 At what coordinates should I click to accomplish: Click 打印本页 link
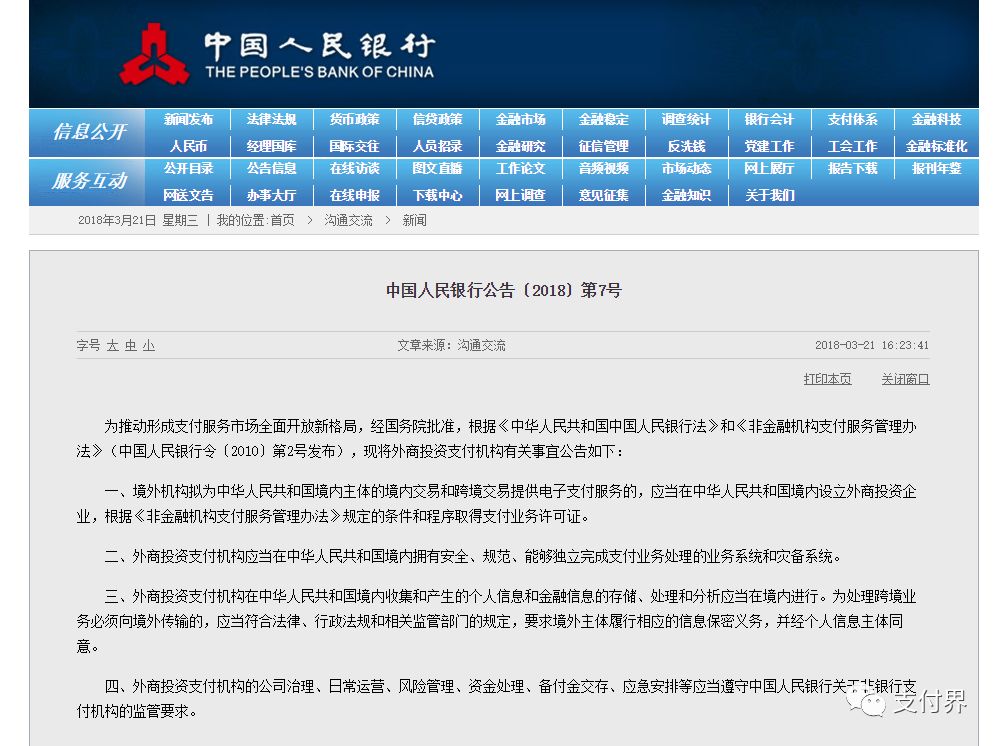point(827,379)
